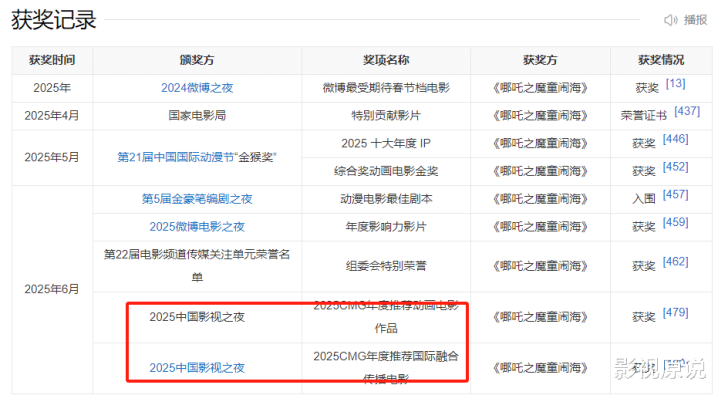Open the 2024微博之夜 link

coord(197,88)
